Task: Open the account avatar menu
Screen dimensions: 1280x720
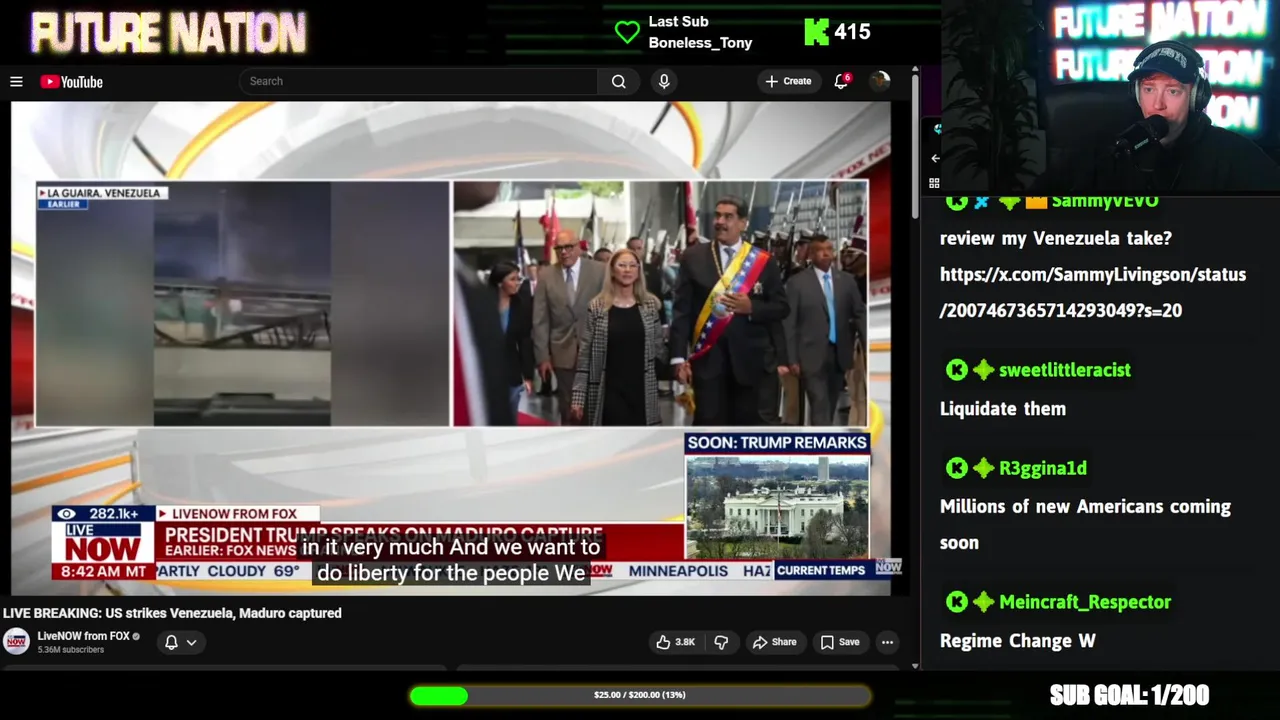Action: coord(880,81)
